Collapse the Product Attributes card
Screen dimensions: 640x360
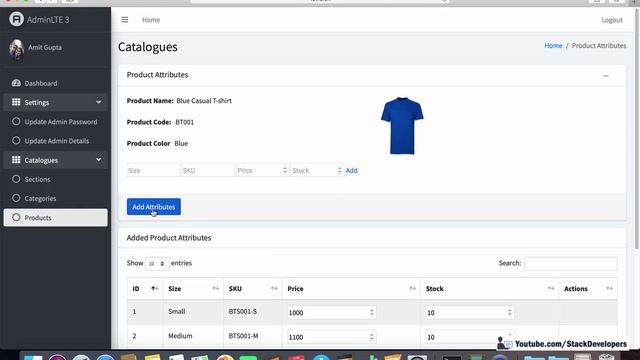[x=605, y=76]
